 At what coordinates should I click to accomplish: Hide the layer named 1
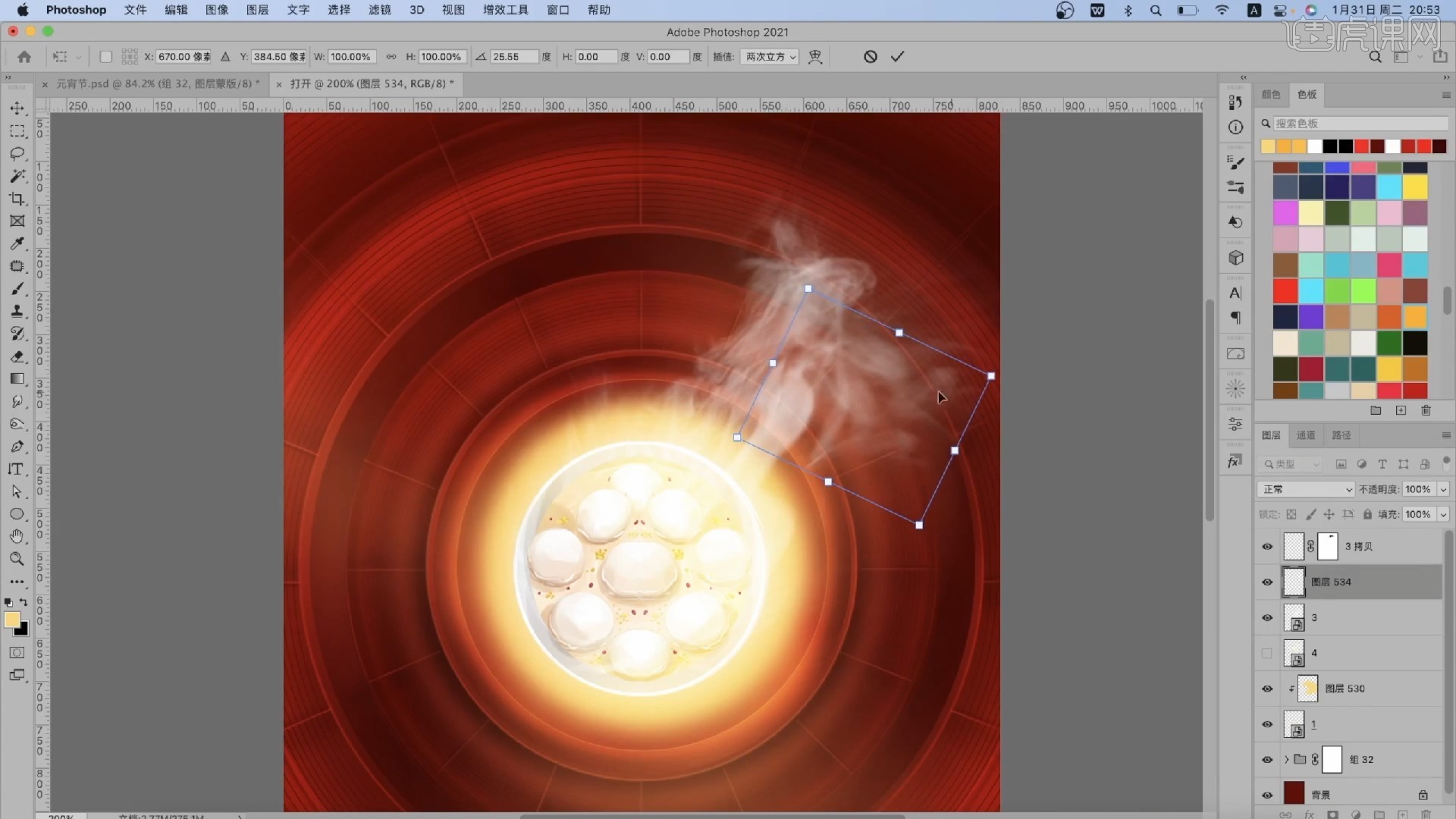pos(1267,724)
